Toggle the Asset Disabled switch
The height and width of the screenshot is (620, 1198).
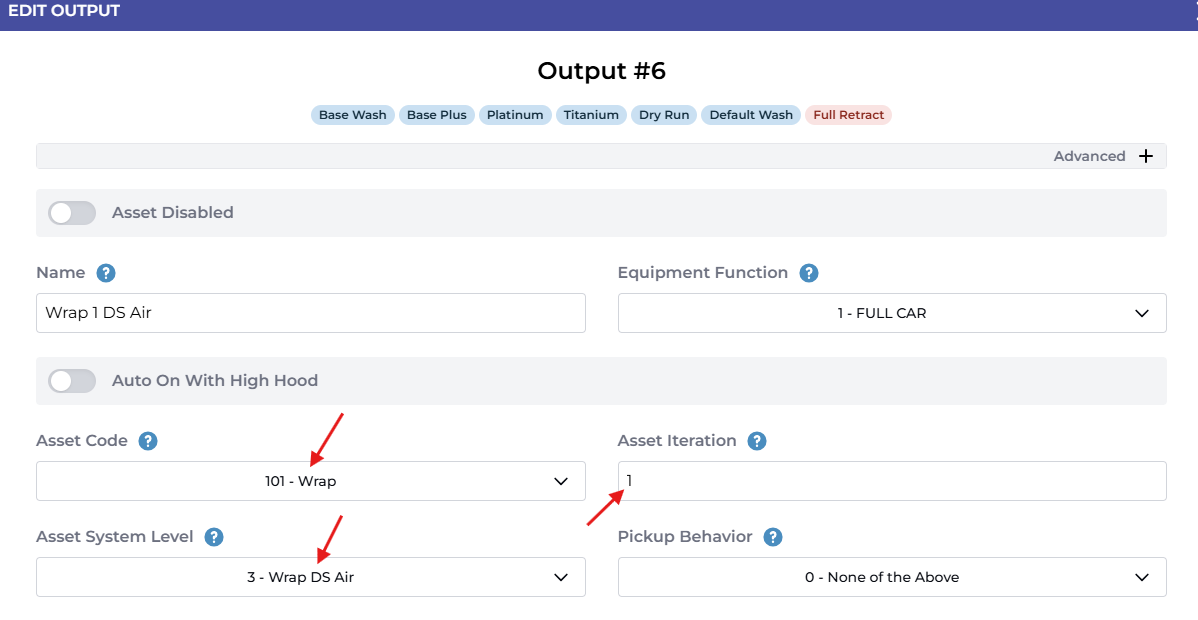[72, 213]
